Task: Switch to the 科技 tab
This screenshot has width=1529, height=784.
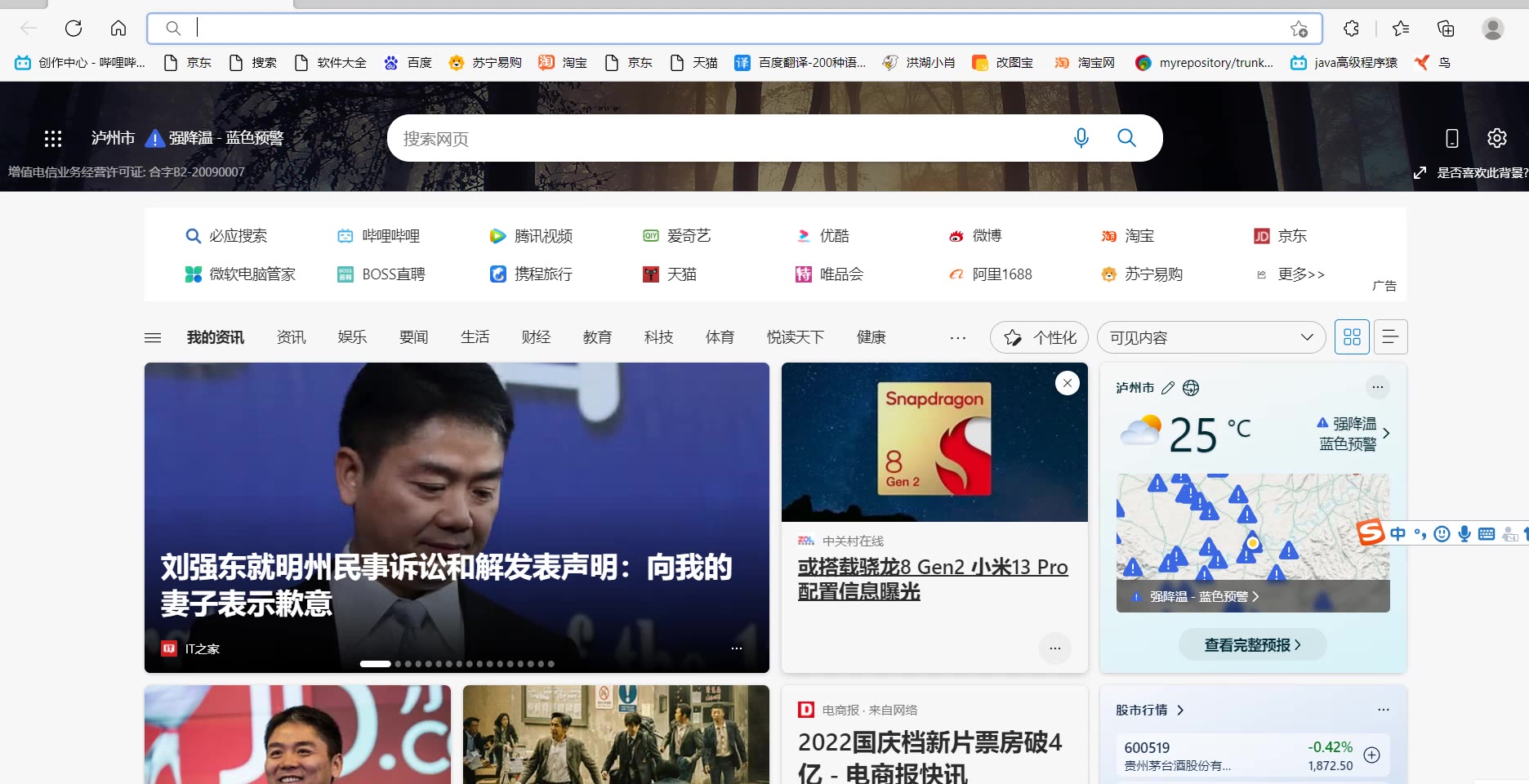Action: pyautogui.click(x=658, y=337)
